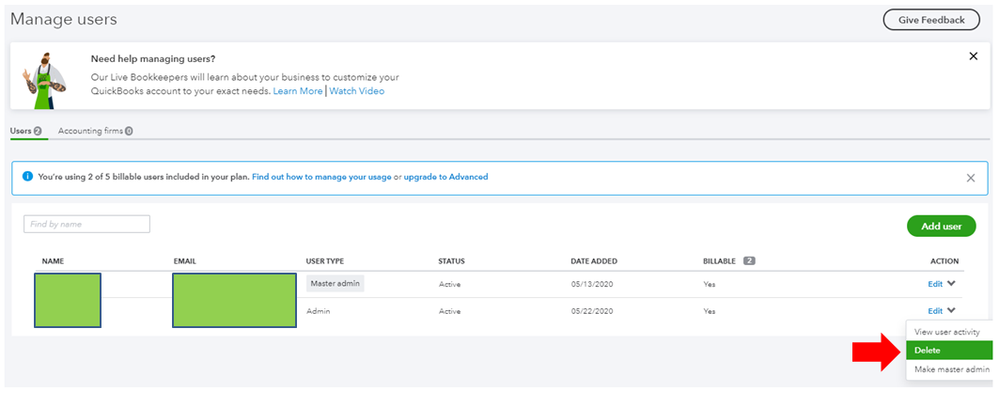The width and height of the screenshot is (999, 393).
Task: Open the Learn More link
Action: (x=298, y=91)
